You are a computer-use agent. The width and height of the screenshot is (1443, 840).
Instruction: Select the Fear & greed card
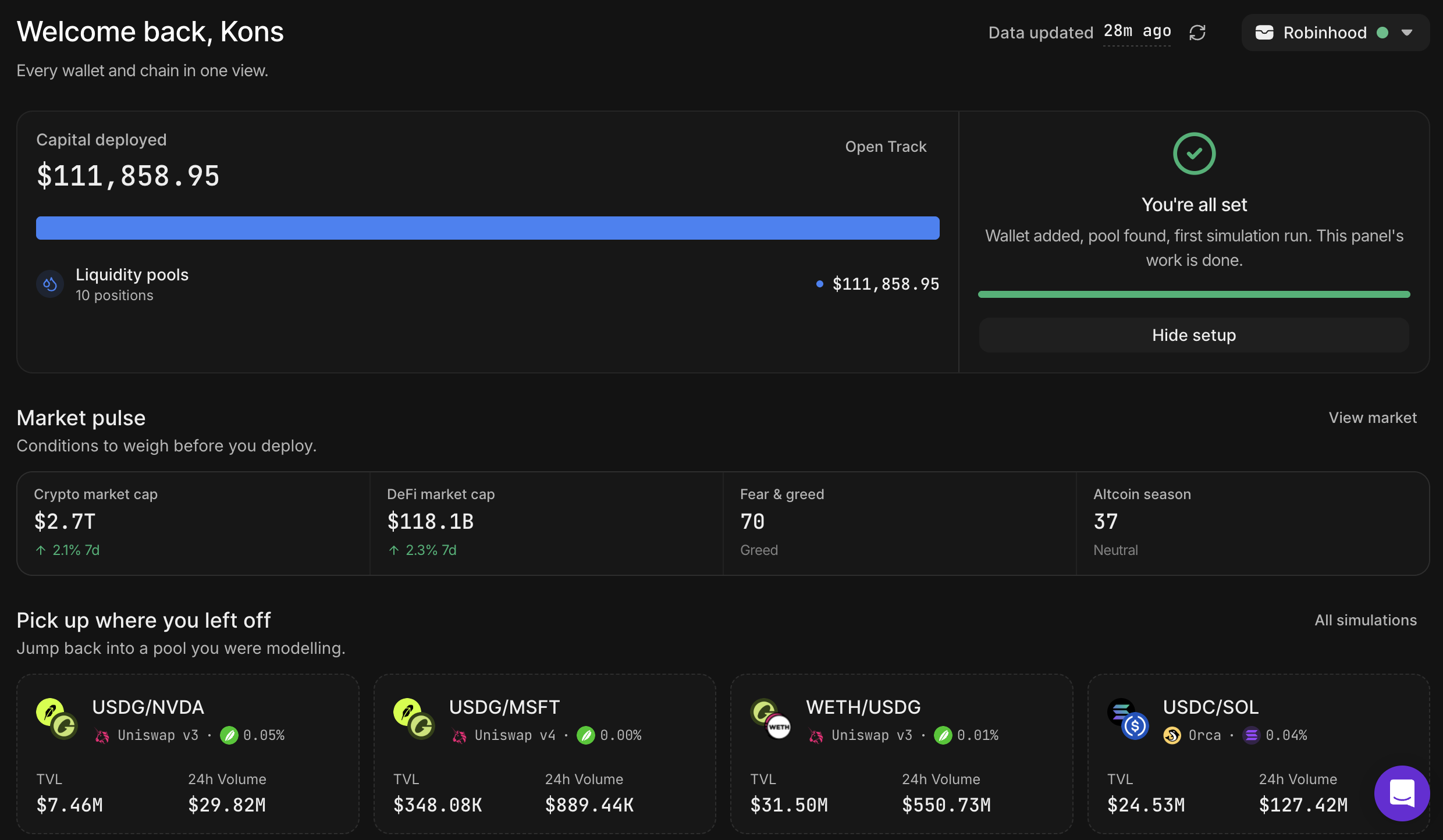click(x=900, y=524)
